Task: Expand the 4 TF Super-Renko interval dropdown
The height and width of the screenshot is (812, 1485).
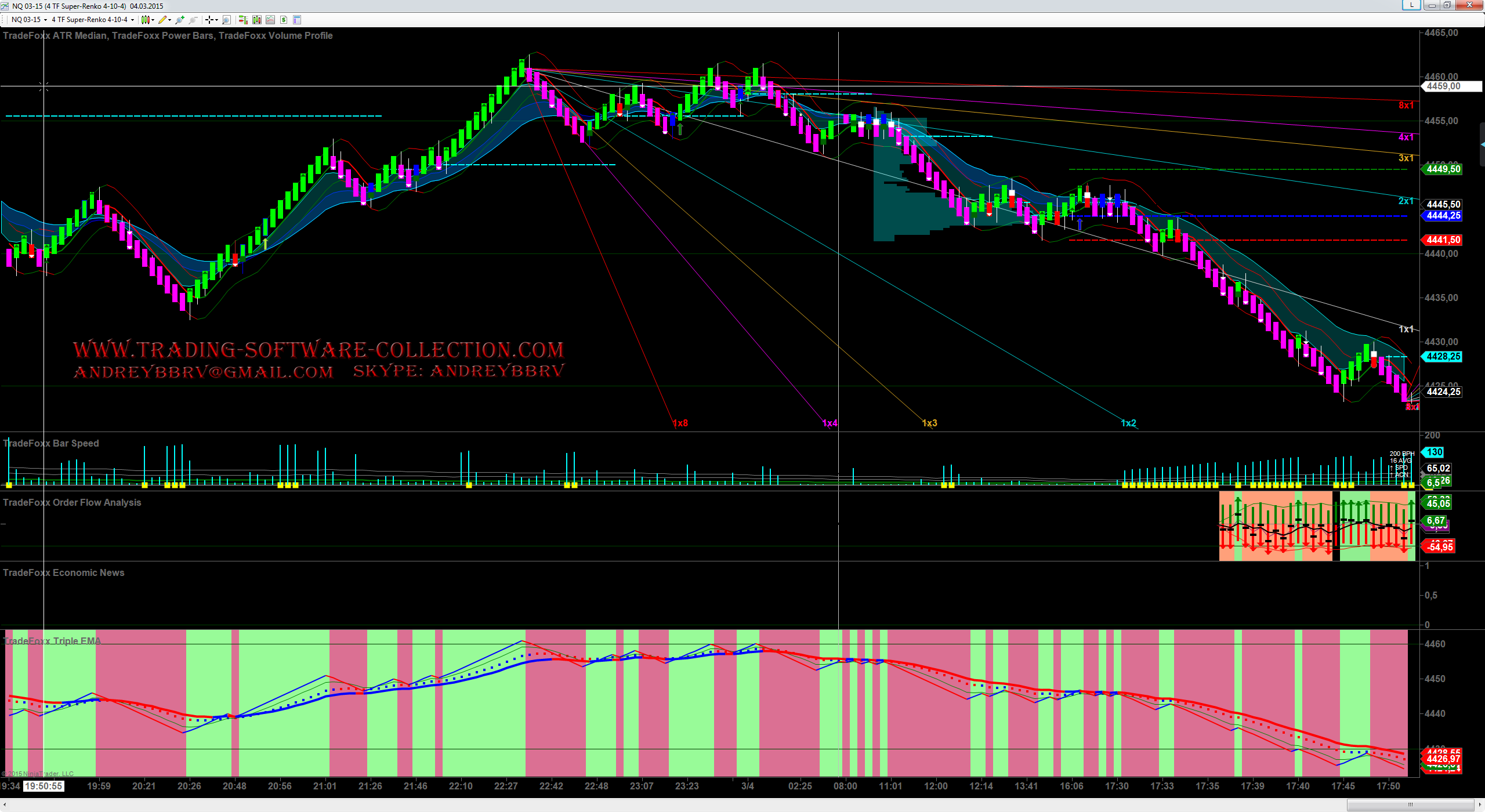Action: pos(133,20)
